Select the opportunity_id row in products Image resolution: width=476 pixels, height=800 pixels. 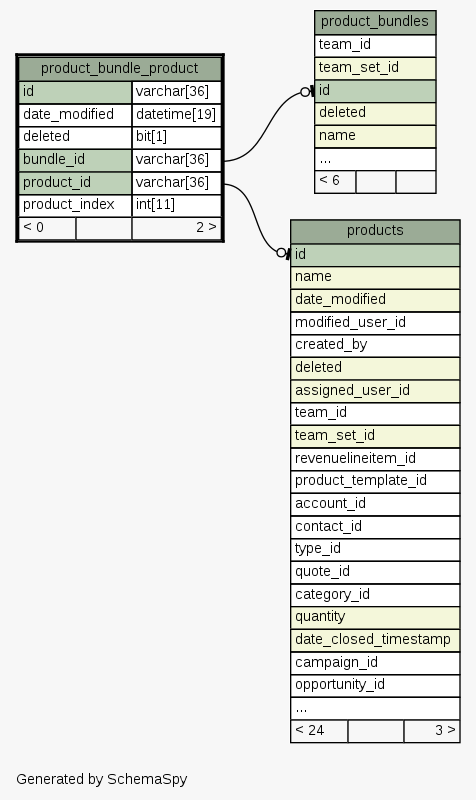coord(375,685)
